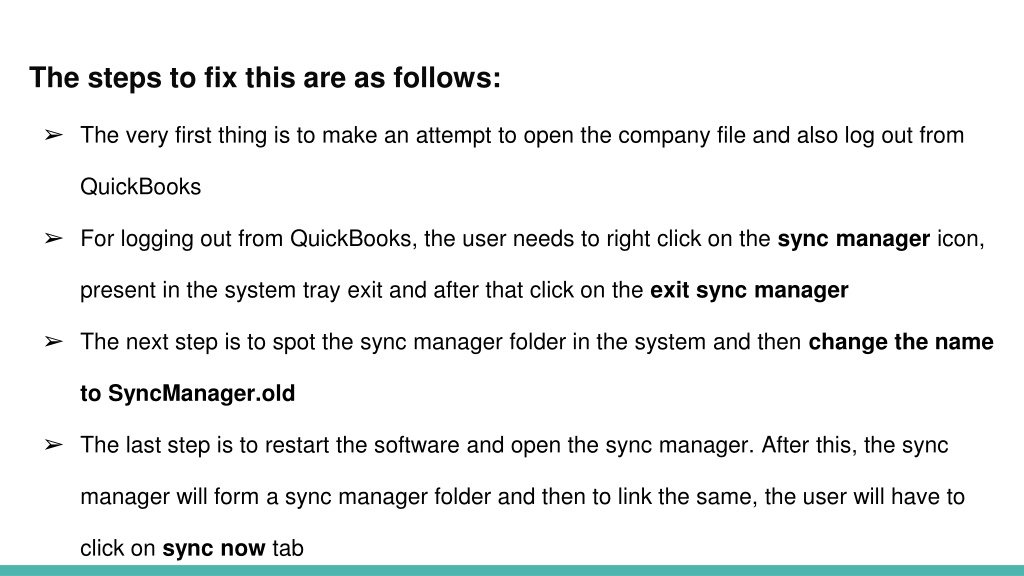Click the heading 'The steps to fix this'
Screen dimensions: 1024x576
(x=265, y=78)
